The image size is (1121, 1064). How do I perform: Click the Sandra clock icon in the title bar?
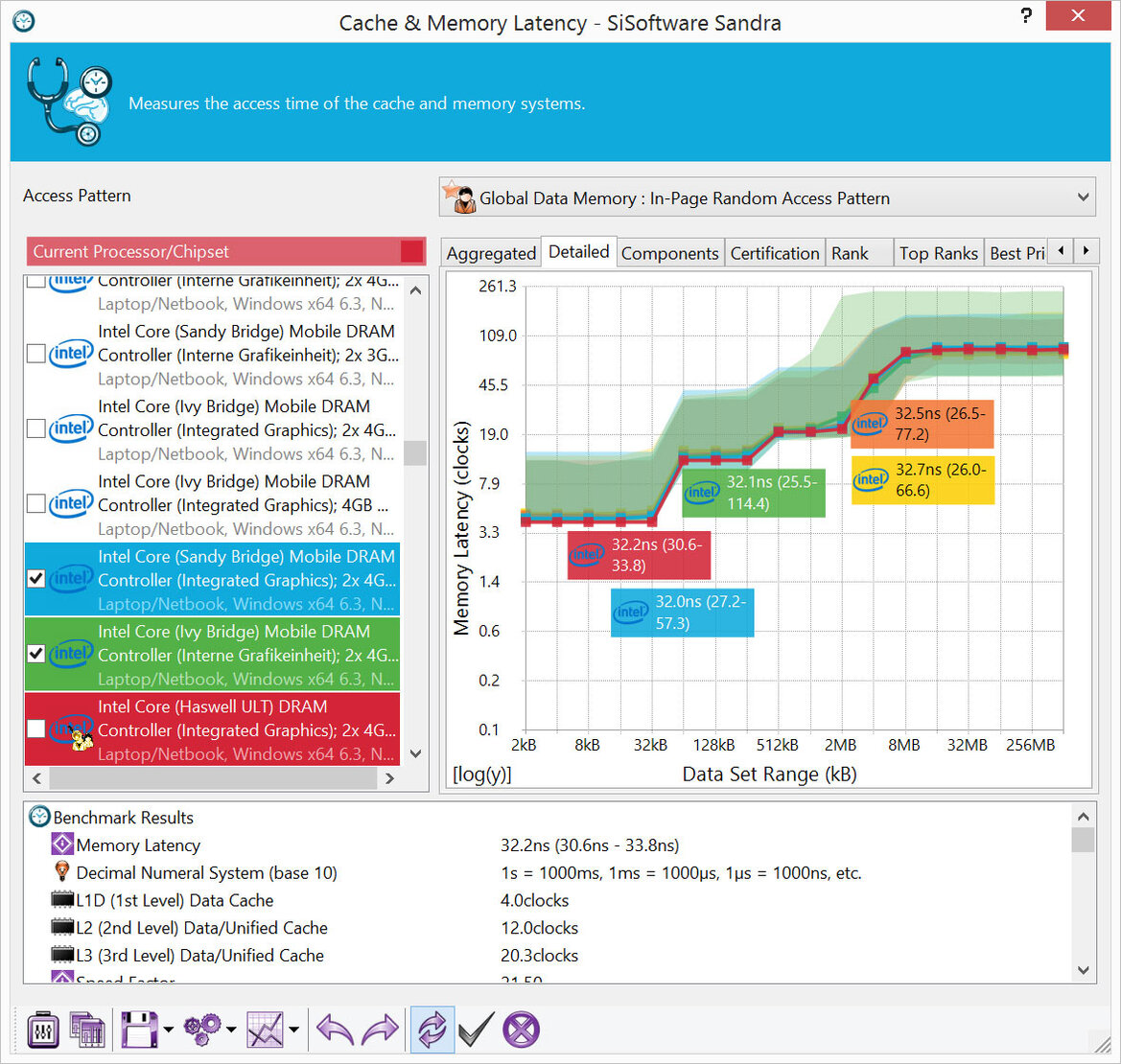pos(24,21)
